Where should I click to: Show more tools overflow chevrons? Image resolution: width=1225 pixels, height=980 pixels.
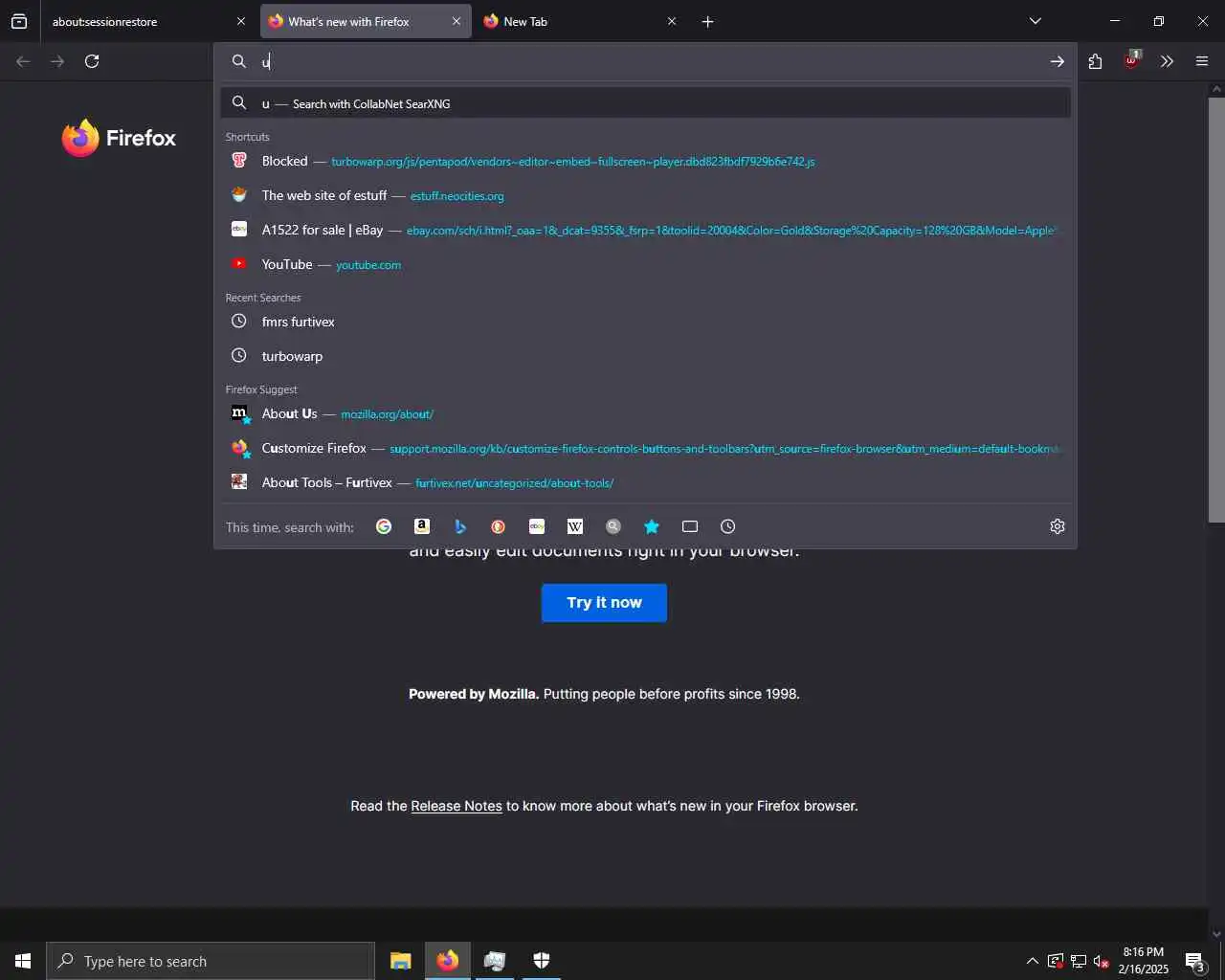1167,61
